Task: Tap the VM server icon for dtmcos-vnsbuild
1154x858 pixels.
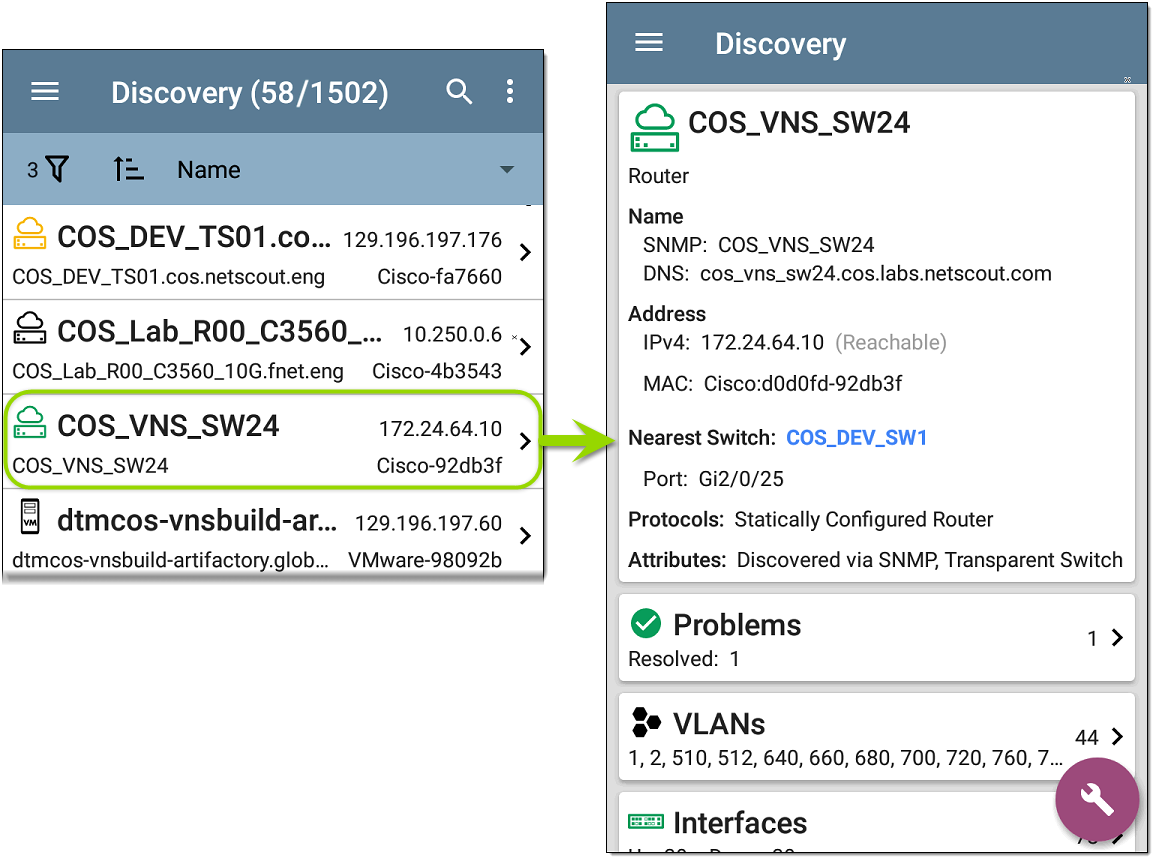Action: pyautogui.click(x=29, y=516)
